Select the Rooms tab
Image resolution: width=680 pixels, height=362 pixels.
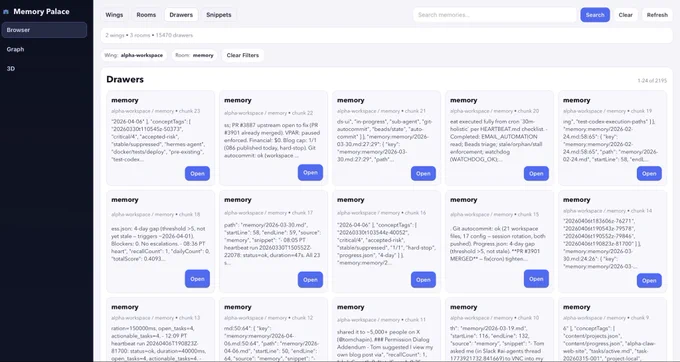[146, 15]
